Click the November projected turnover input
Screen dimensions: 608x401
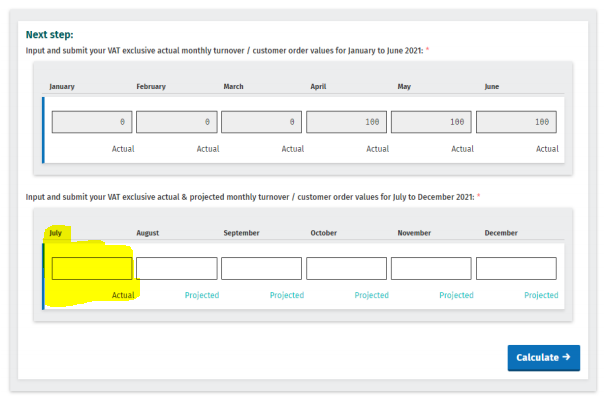tap(431, 268)
